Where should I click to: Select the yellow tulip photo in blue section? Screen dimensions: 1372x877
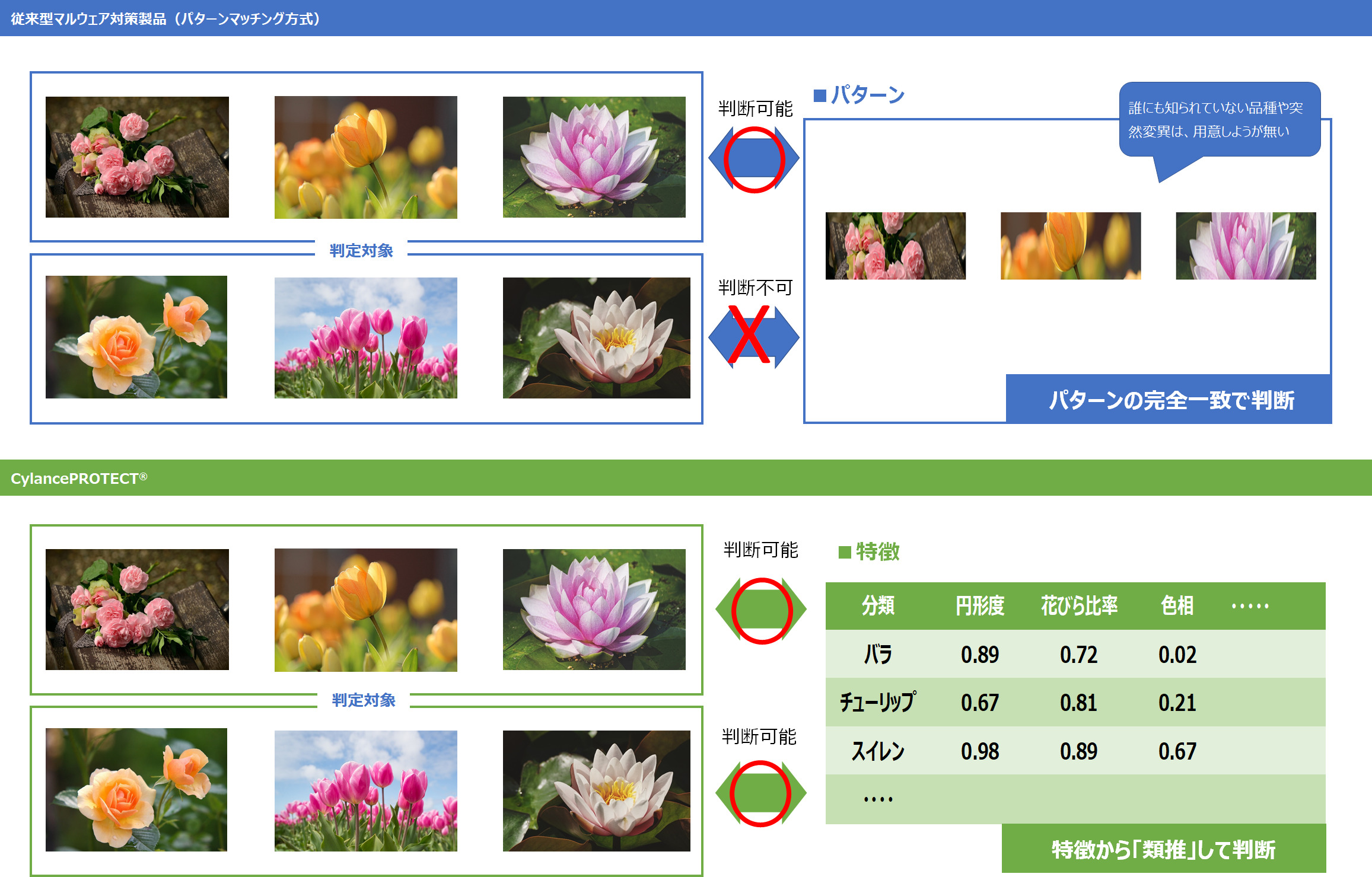pyautogui.click(x=365, y=157)
